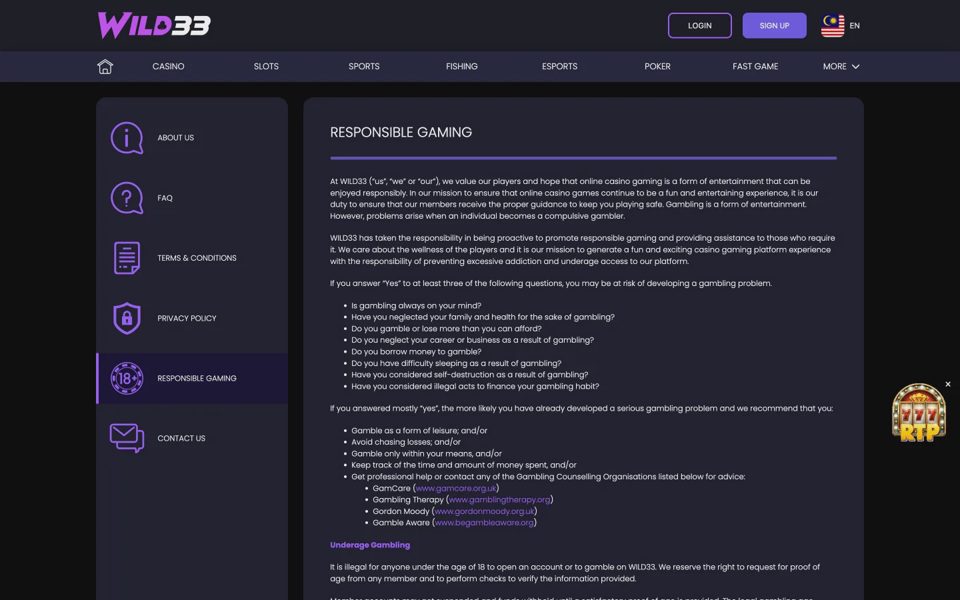Open the EN language selector

(855, 26)
